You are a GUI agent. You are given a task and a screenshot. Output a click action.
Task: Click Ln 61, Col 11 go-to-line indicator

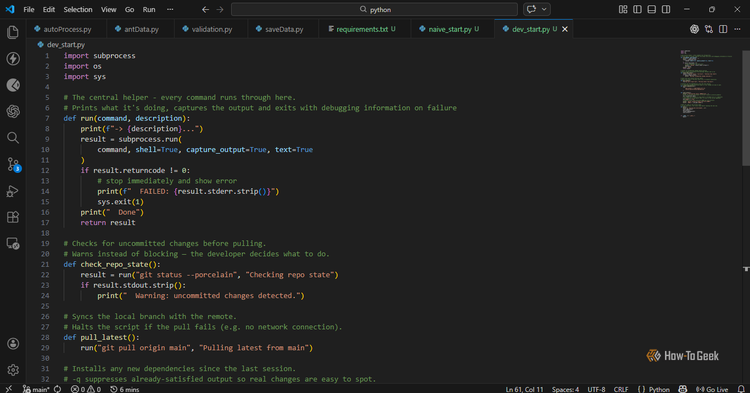click(x=524, y=389)
